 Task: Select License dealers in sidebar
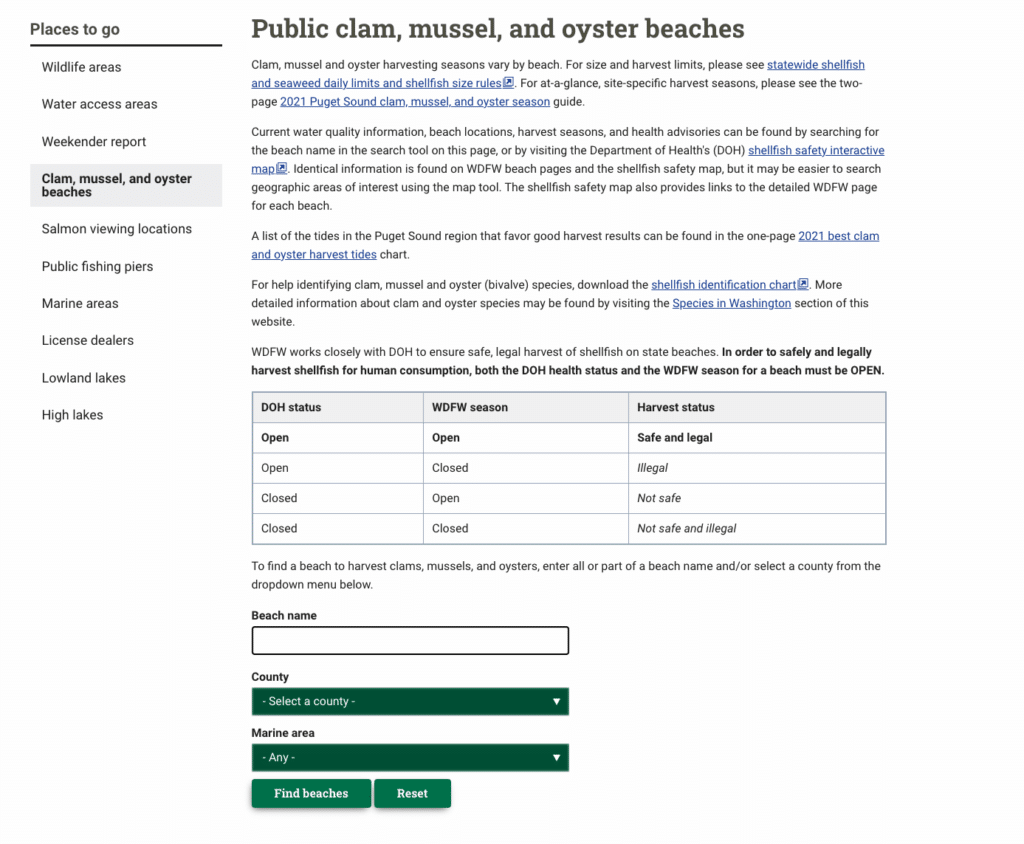coord(87,341)
